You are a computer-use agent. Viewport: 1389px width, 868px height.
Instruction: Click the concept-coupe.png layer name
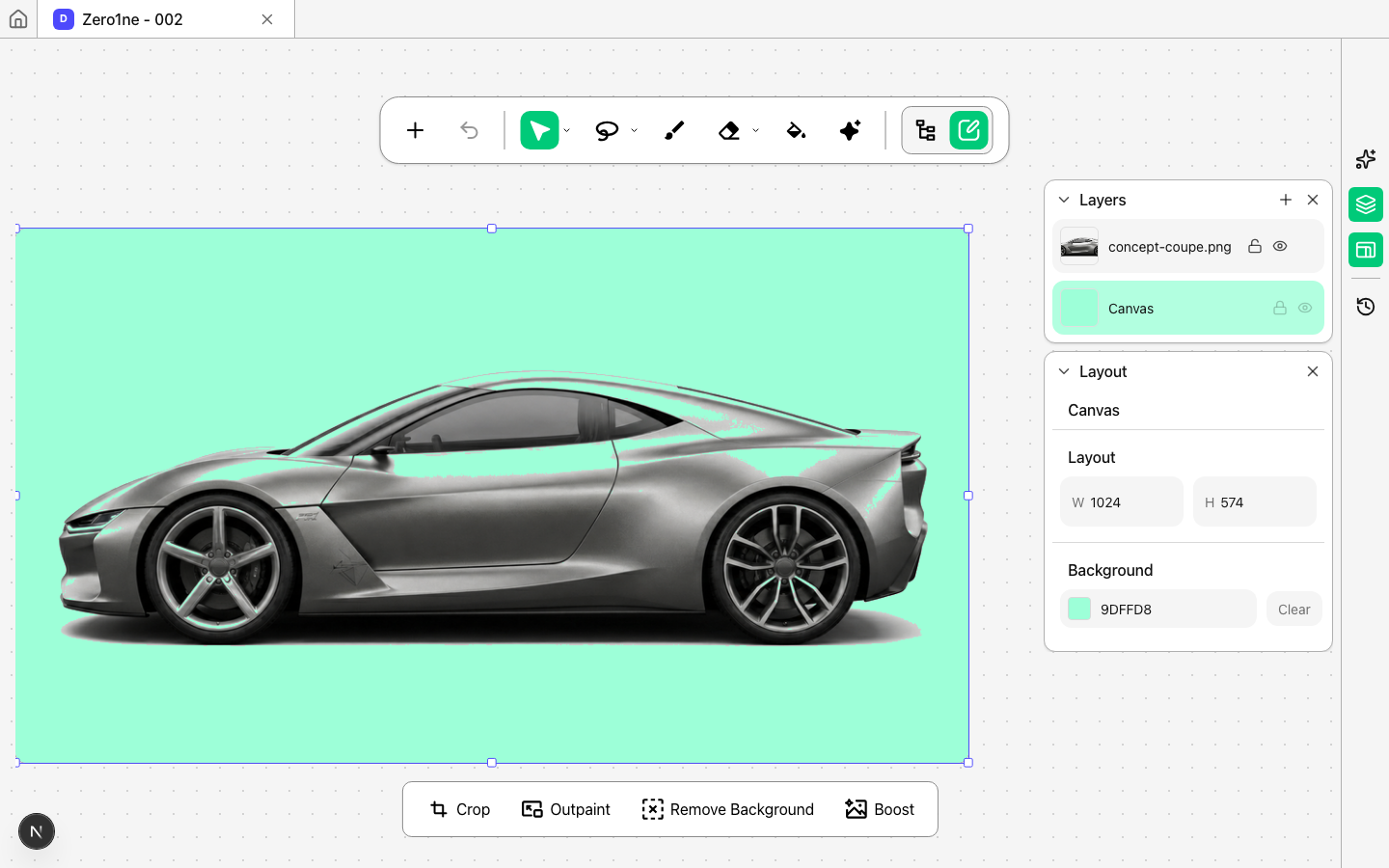[1169, 247]
